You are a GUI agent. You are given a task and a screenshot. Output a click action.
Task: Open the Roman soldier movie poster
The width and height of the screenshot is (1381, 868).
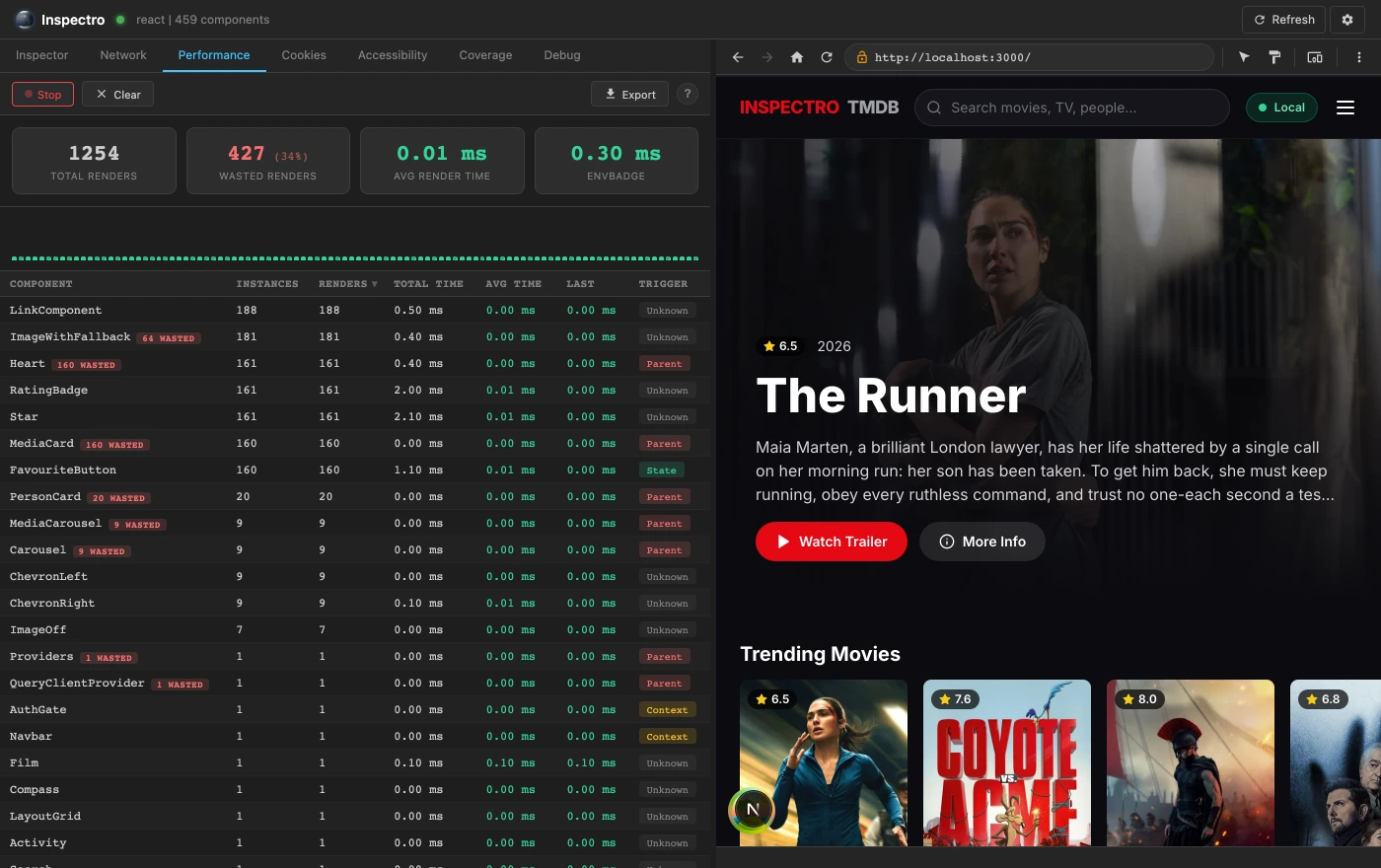[1191, 762]
